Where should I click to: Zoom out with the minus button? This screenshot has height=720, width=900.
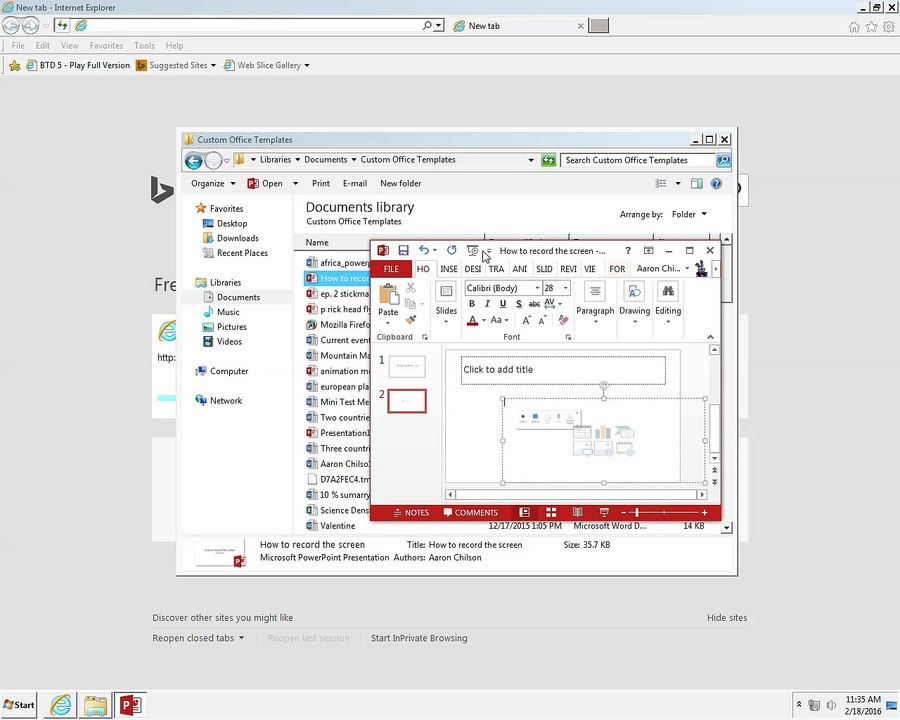tap(623, 512)
